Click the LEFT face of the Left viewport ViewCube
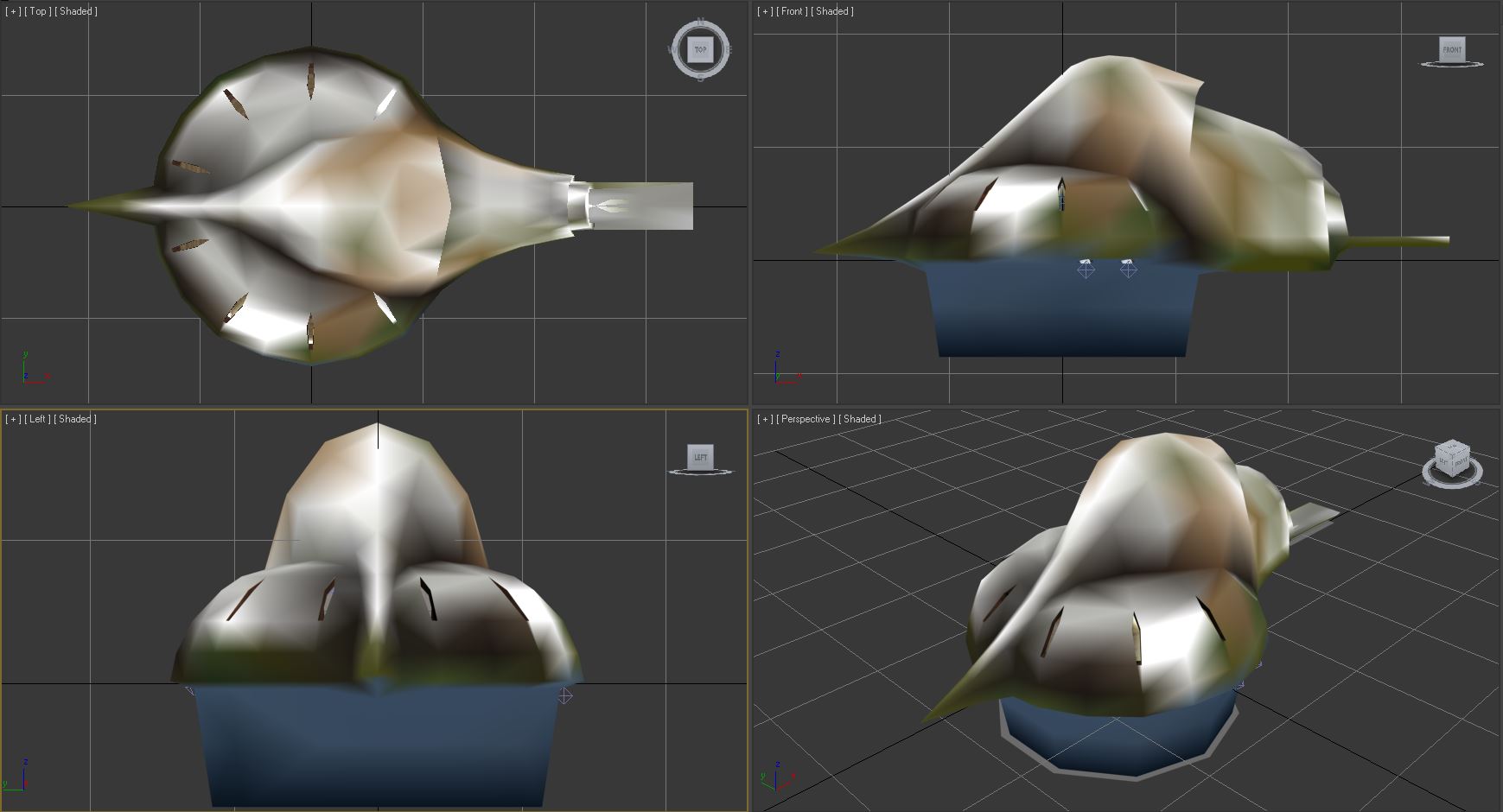The width and height of the screenshot is (1503, 812). click(x=700, y=457)
